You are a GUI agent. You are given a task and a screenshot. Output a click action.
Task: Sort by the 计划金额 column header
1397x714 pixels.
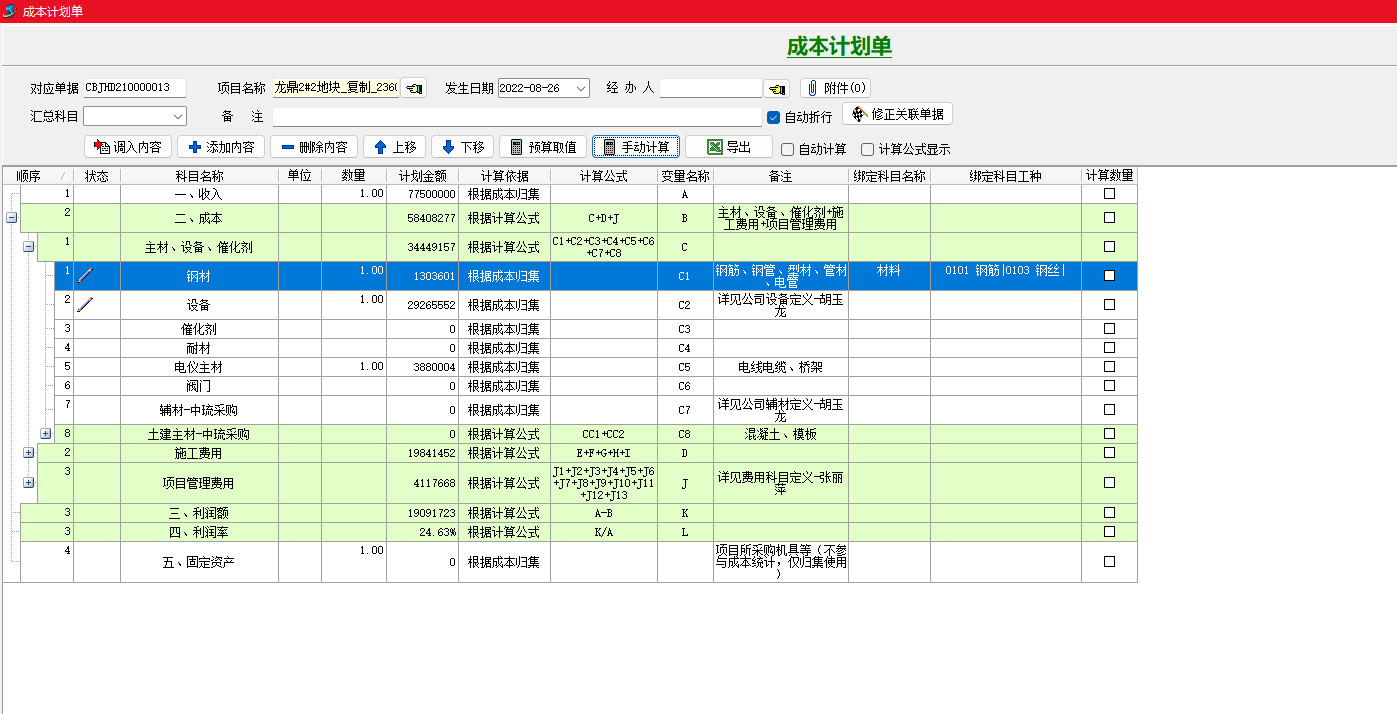pyautogui.click(x=422, y=176)
